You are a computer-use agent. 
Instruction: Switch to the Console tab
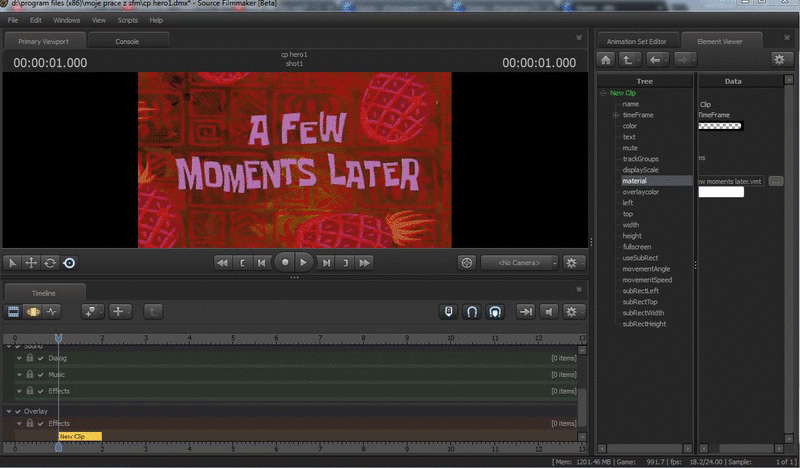pos(127,41)
